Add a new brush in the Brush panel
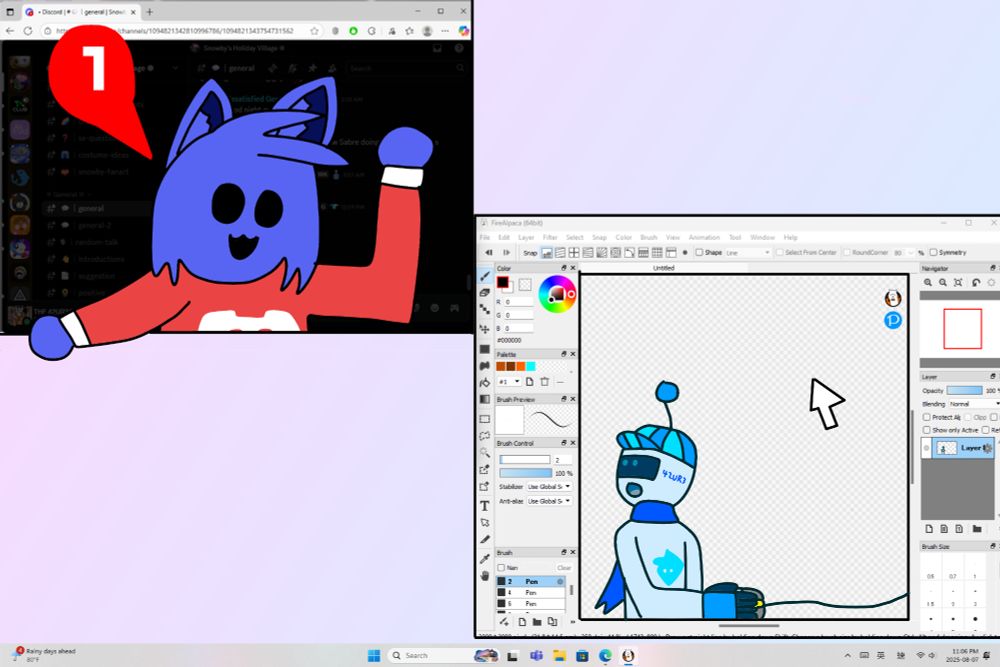The image size is (1000, 667). click(522, 622)
